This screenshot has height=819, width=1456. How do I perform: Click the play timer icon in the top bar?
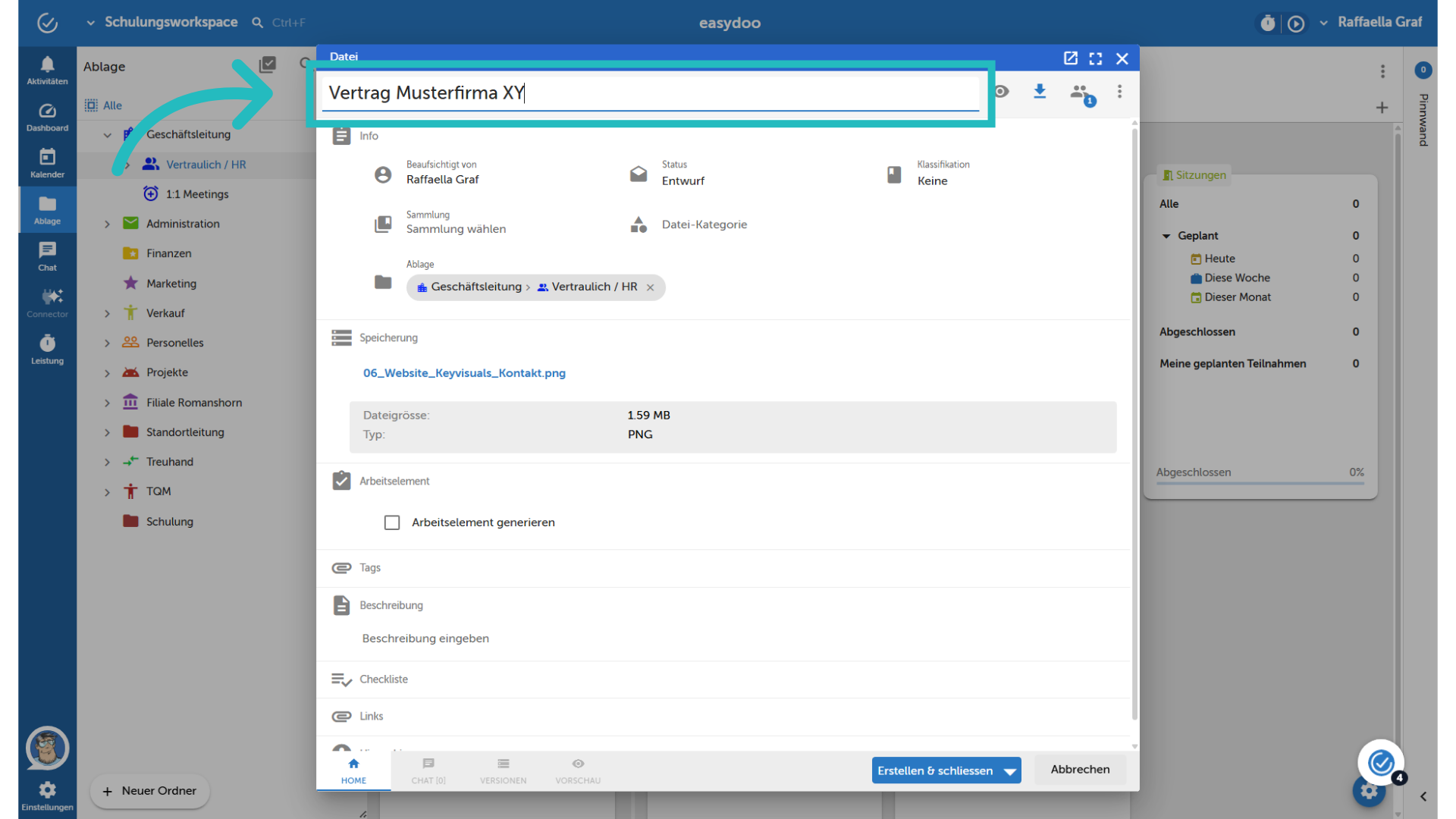pos(1296,24)
